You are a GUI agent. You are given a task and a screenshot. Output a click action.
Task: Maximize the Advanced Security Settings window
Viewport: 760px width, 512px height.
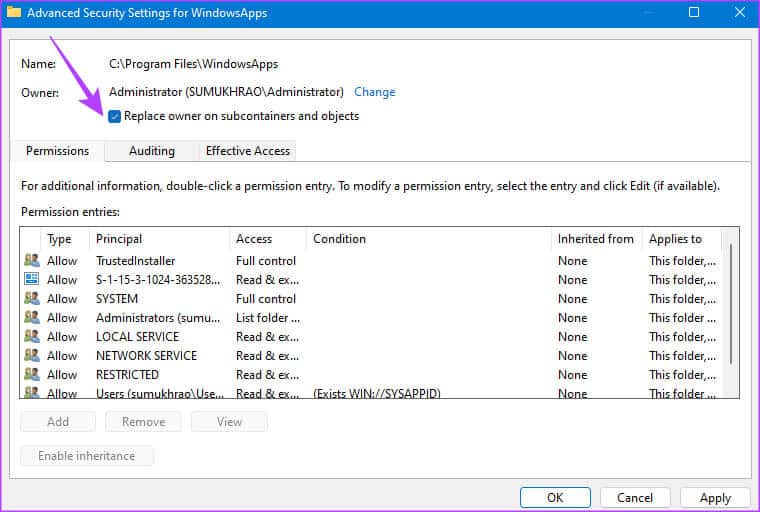694,12
